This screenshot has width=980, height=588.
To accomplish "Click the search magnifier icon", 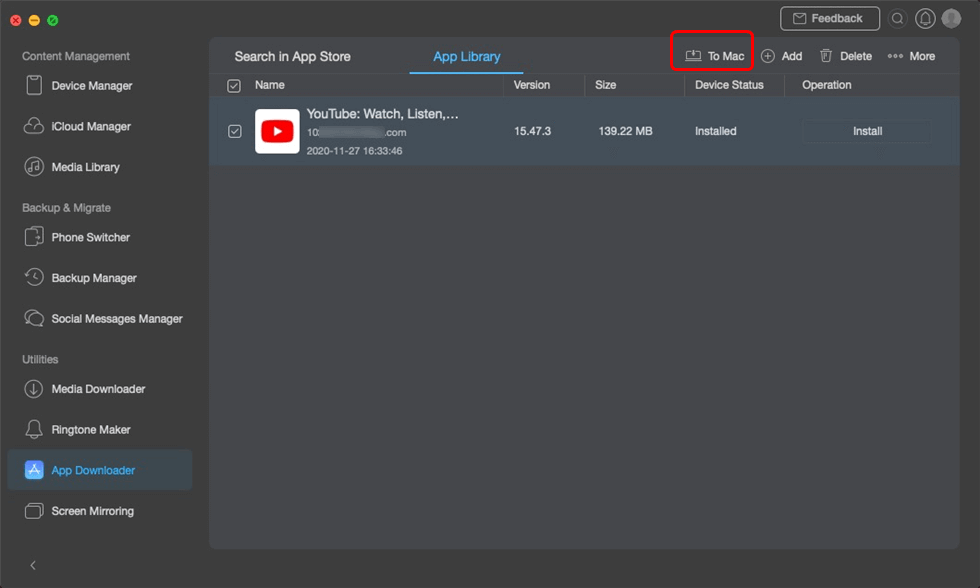I will [897, 19].
